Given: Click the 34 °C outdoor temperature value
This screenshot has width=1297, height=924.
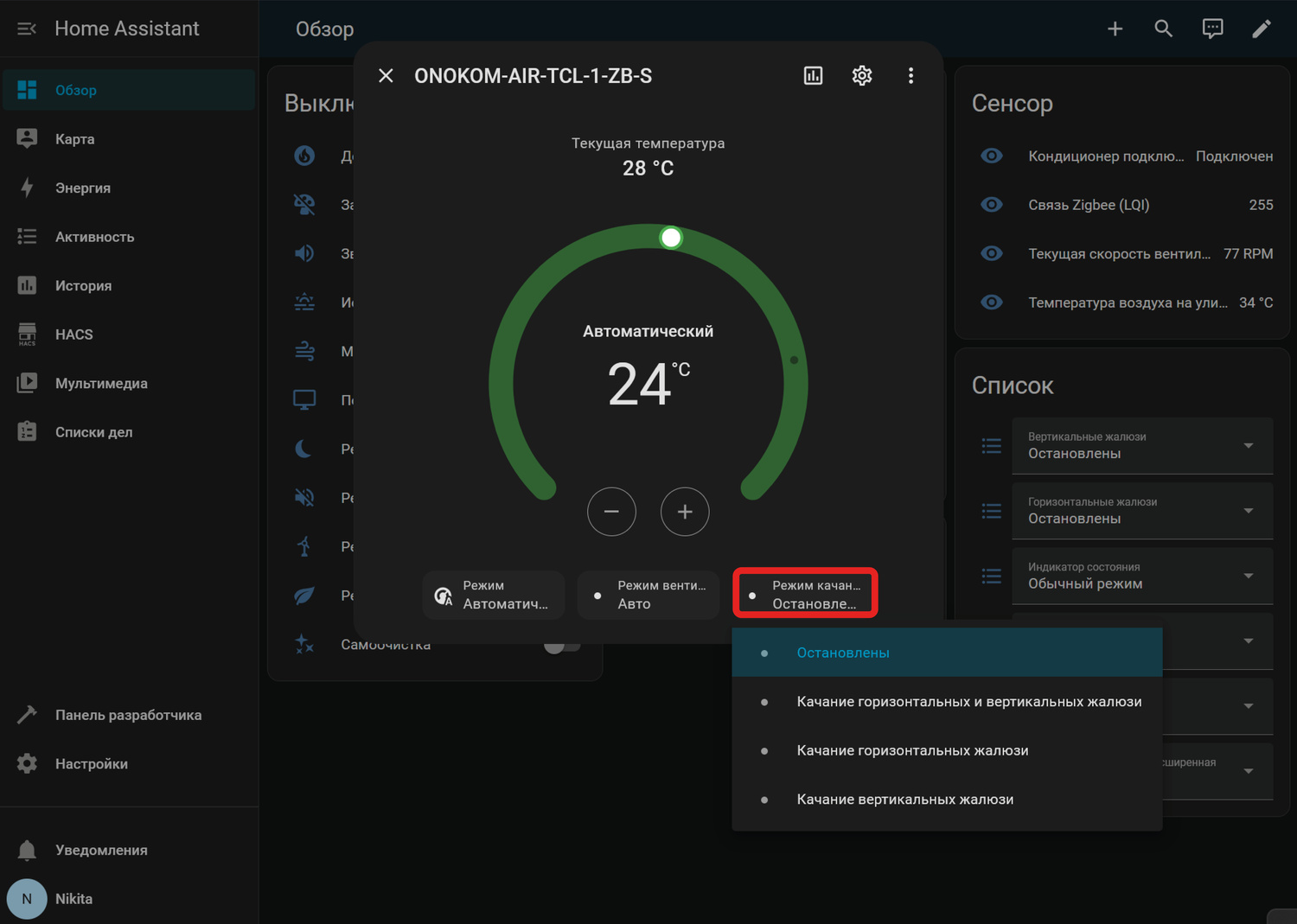Looking at the screenshot, I should [x=1255, y=303].
